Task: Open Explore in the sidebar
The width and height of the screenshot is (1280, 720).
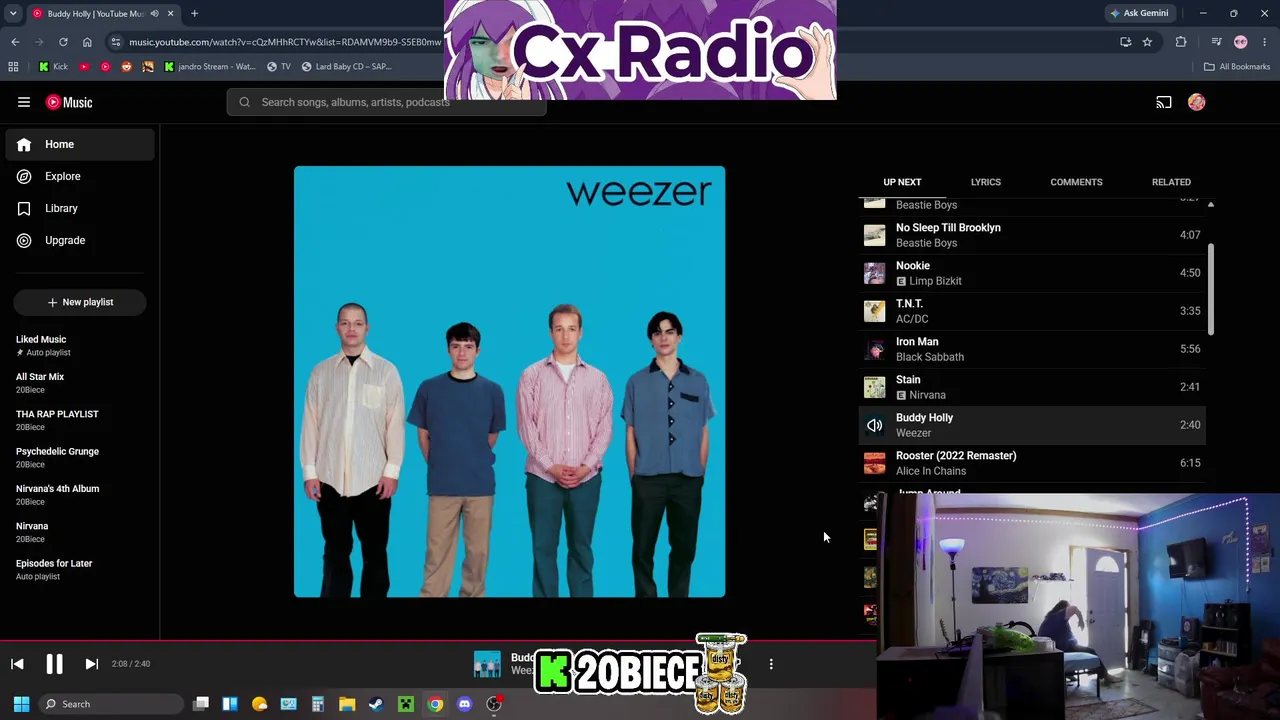Action: (80, 176)
